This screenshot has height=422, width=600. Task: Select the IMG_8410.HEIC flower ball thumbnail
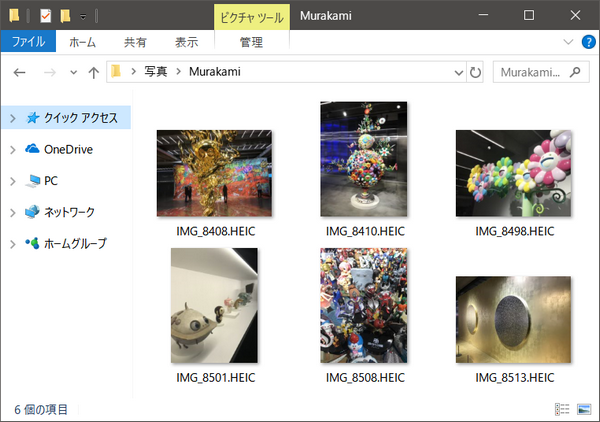364,159
